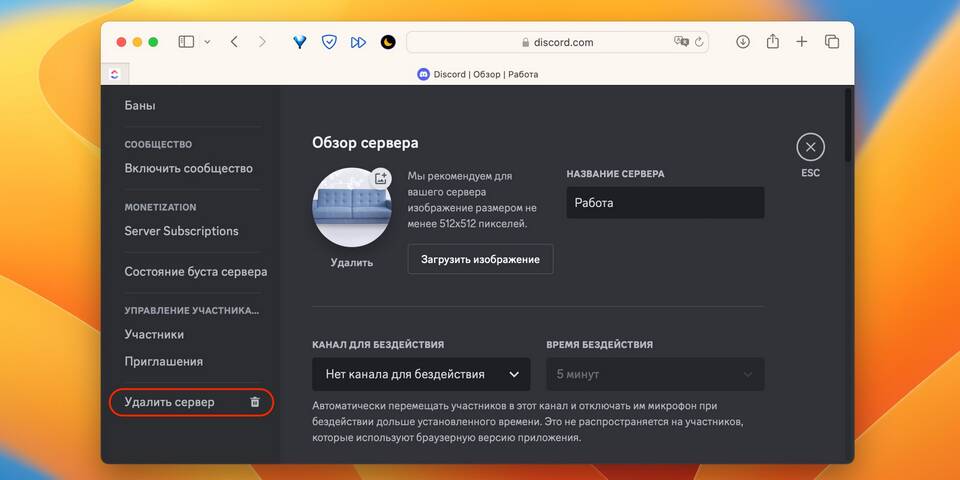This screenshot has width=960, height=480.
Task: Reload the page using refresh icon
Action: coord(699,42)
